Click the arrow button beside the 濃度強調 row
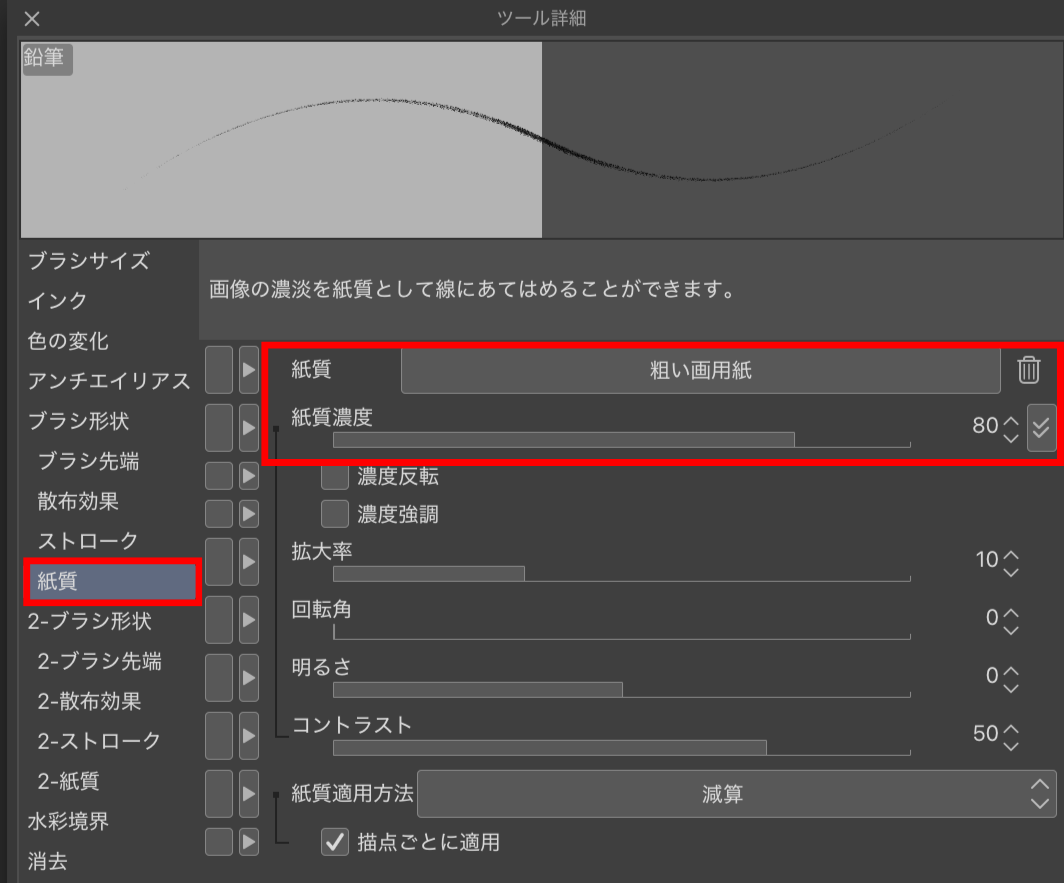 248,514
